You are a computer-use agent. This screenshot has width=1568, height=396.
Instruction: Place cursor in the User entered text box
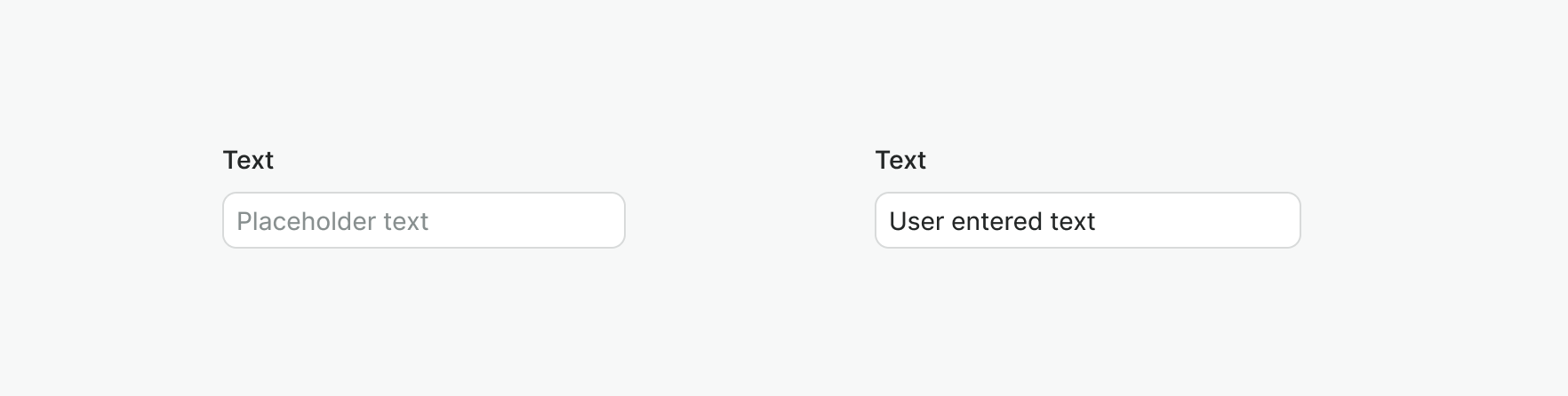click(x=1087, y=220)
